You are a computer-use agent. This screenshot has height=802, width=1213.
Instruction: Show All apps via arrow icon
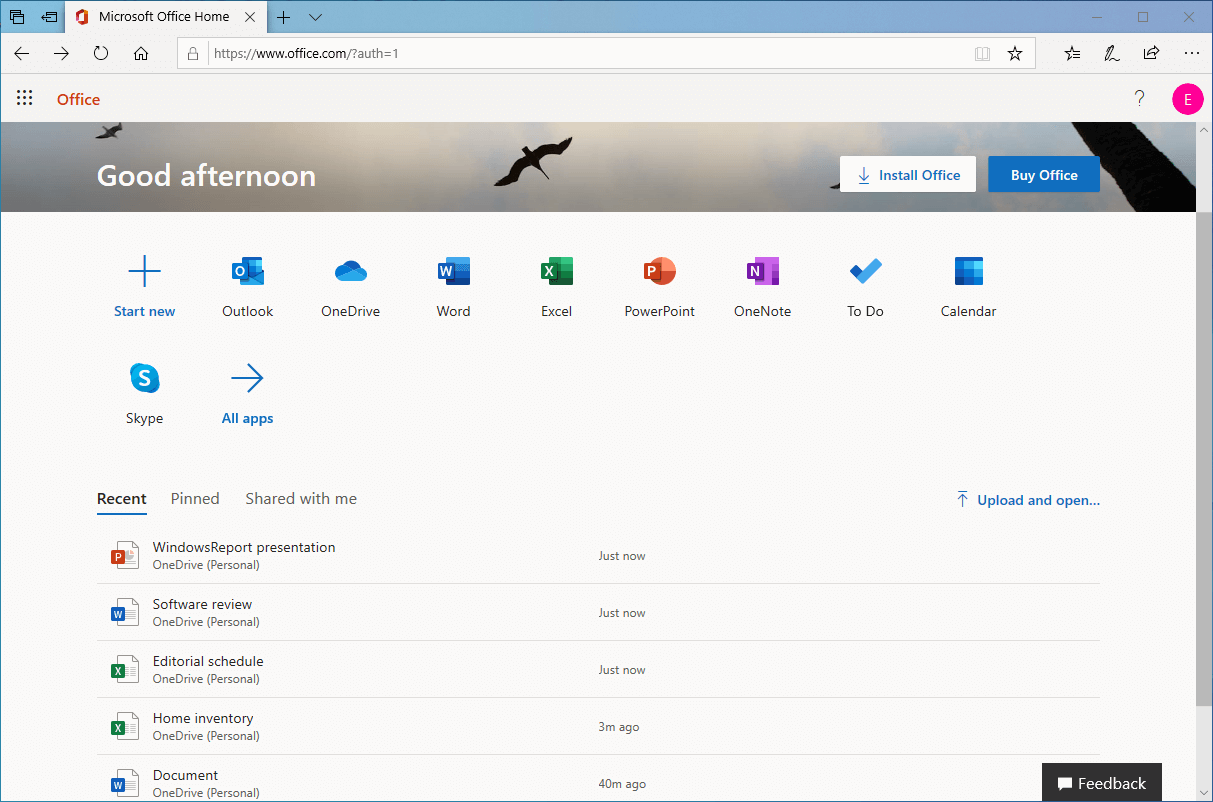coord(247,378)
